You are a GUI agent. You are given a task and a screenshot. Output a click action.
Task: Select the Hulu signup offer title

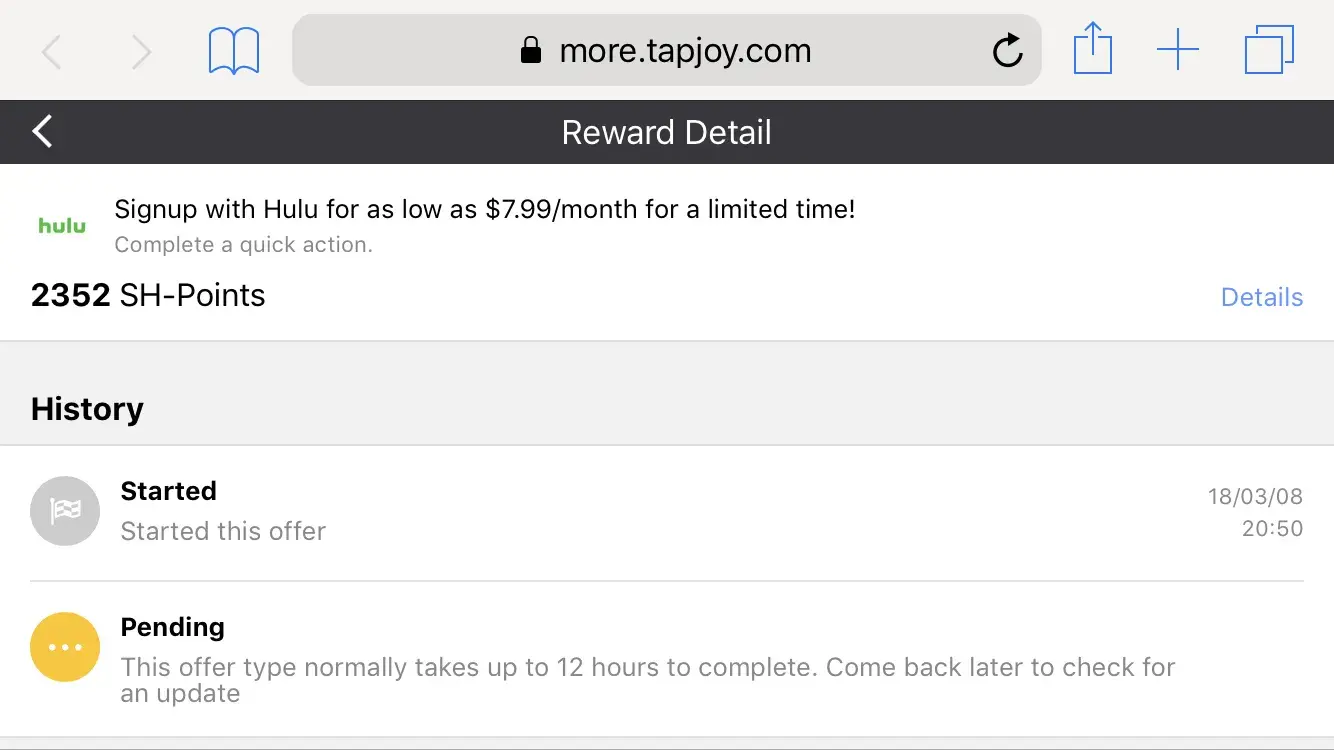(x=485, y=210)
